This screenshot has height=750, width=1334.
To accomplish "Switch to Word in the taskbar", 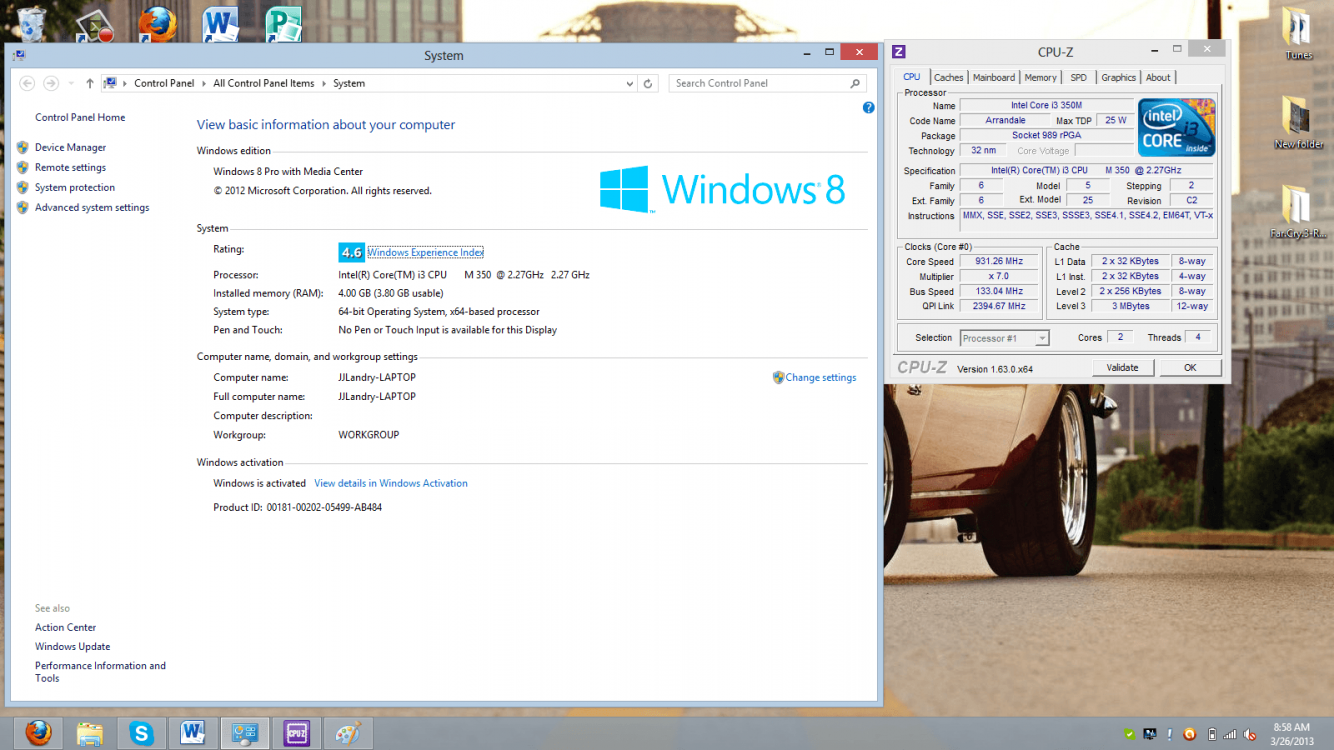I will [193, 733].
